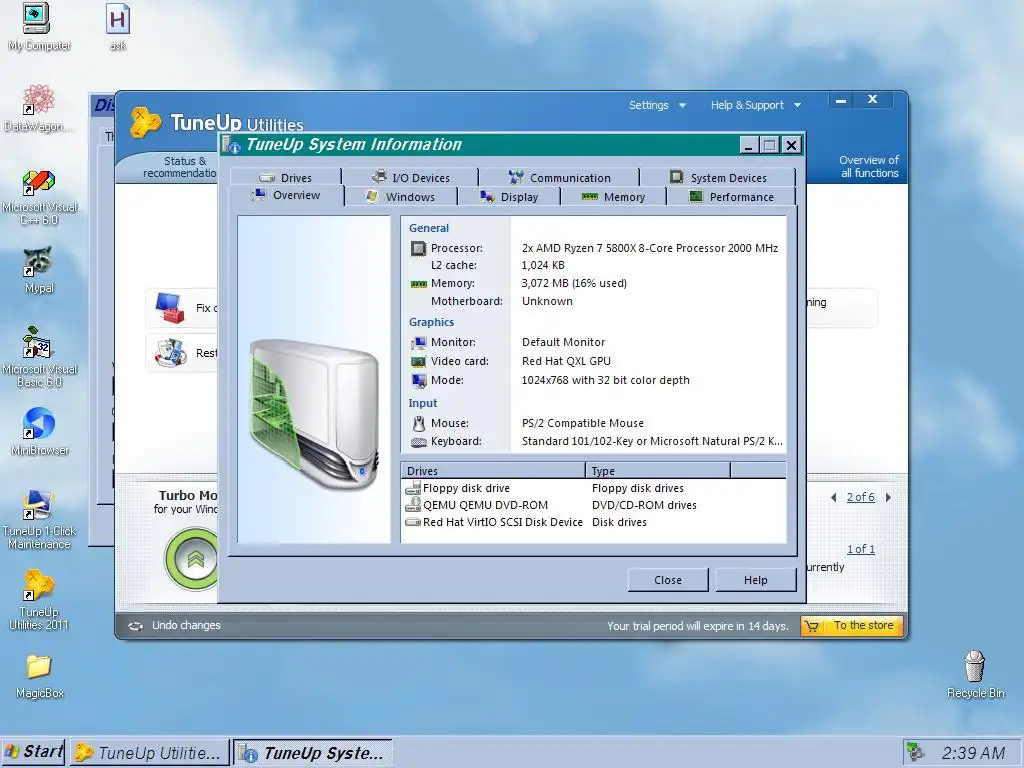
Task: Open the ask desktop file icon
Action: (x=118, y=27)
